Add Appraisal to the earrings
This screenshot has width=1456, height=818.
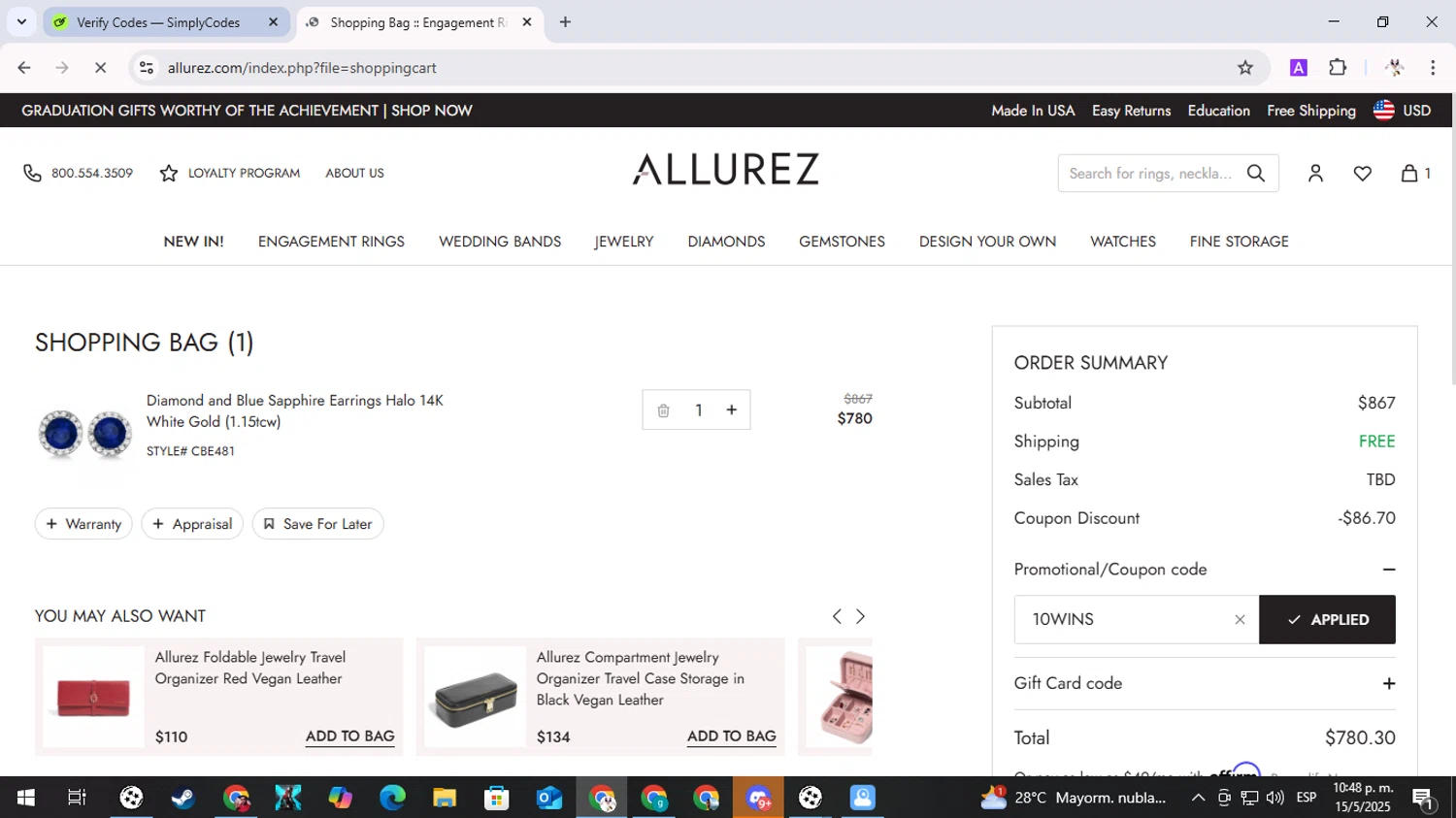click(x=192, y=524)
